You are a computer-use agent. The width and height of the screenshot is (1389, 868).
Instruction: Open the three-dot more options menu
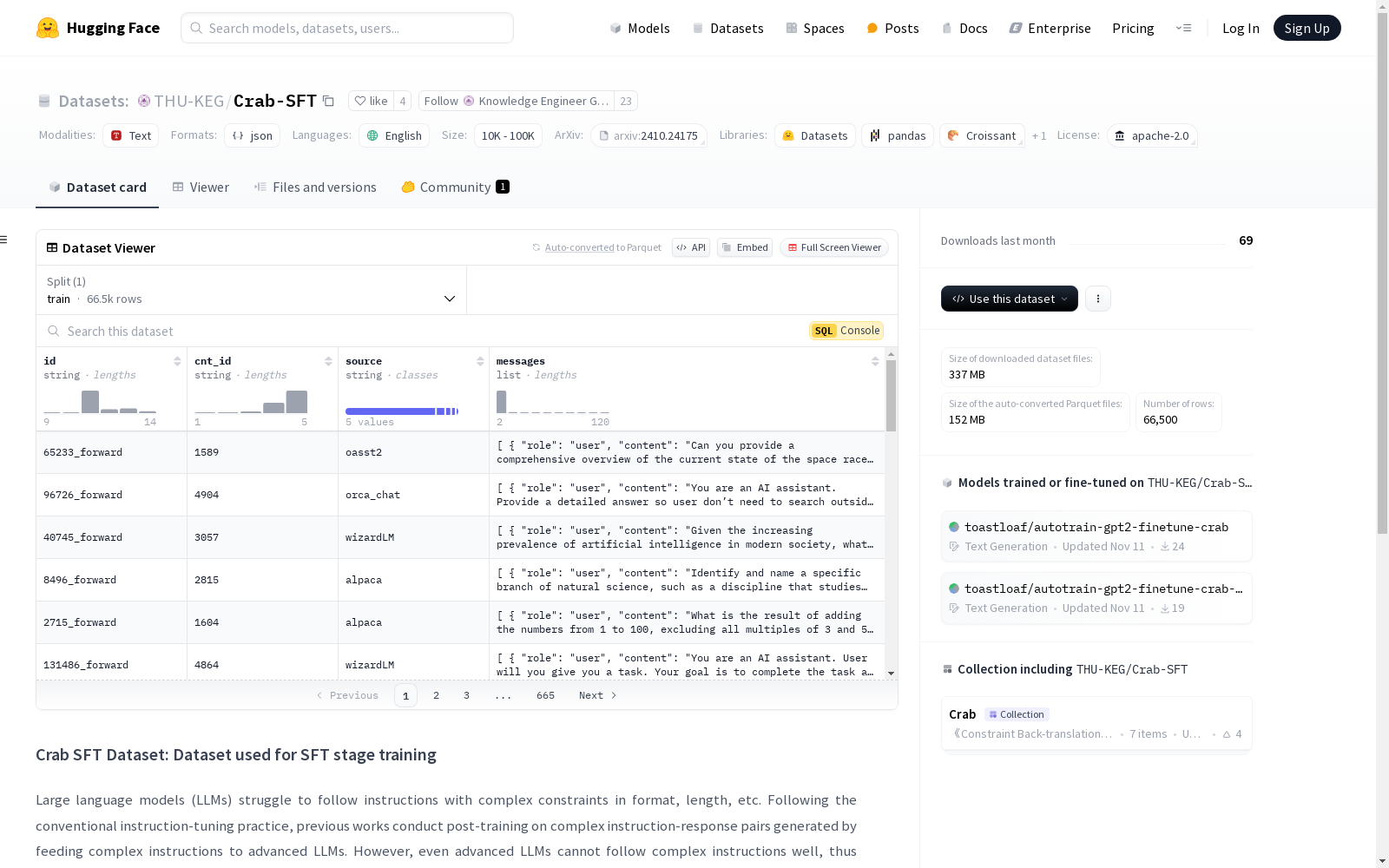tap(1098, 299)
